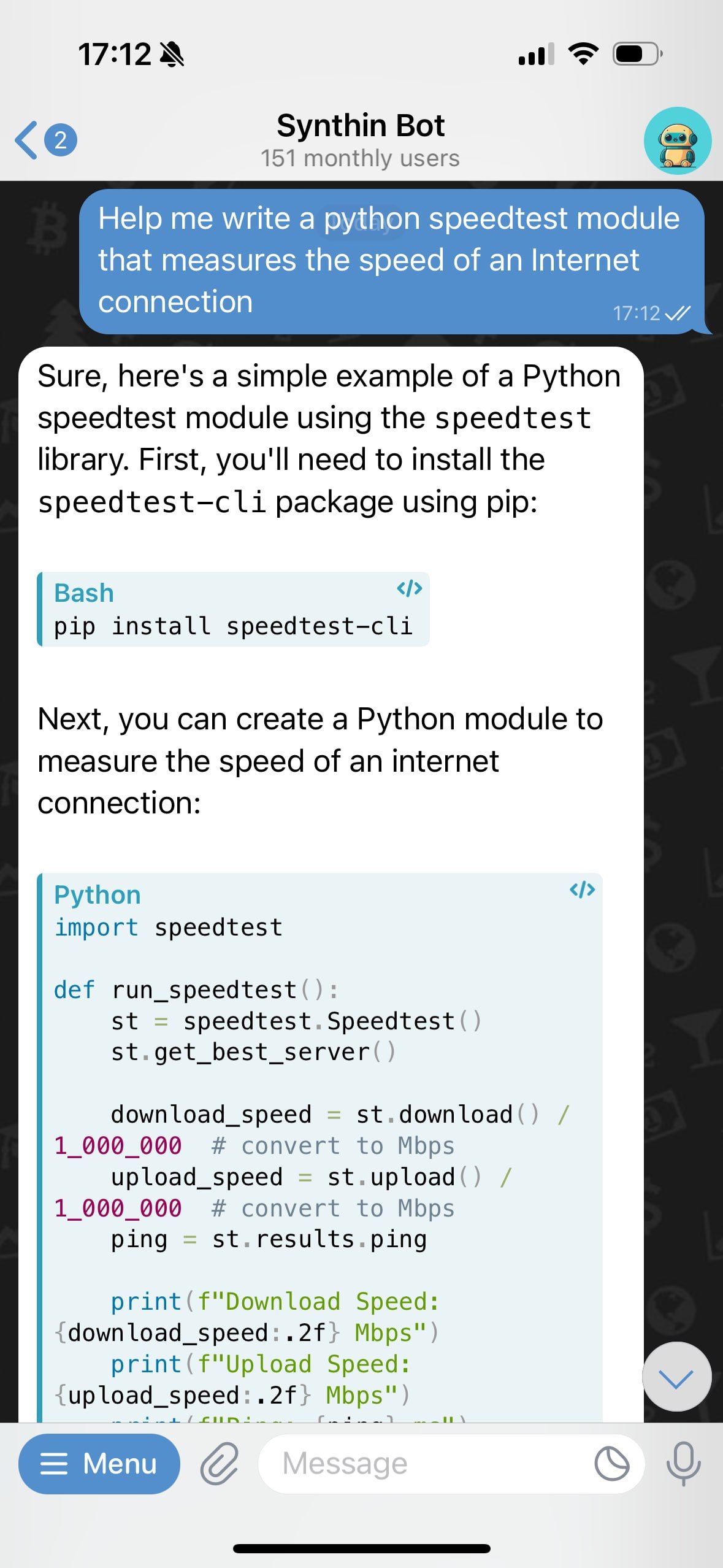
Task: Copy the Python code block via code icon
Action: coord(582,890)
